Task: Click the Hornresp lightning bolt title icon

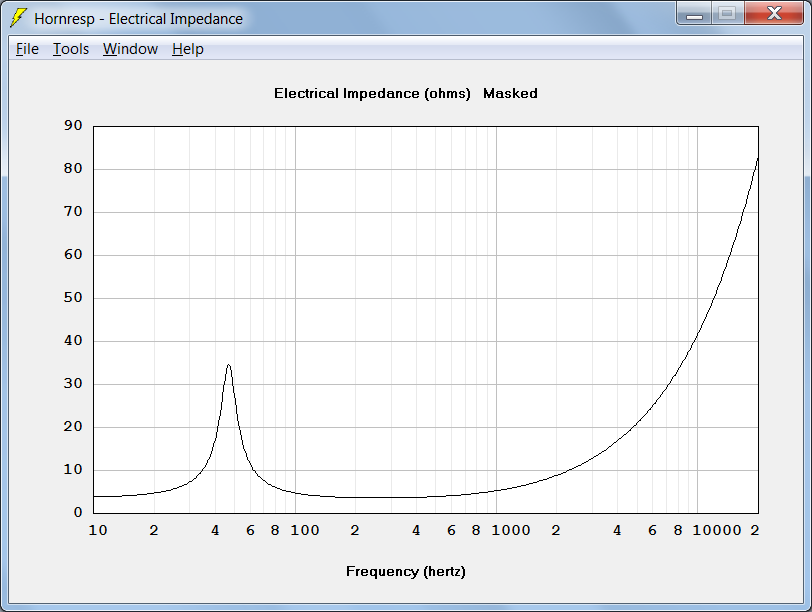Action: pyautogui.click(x=19, y=18)
